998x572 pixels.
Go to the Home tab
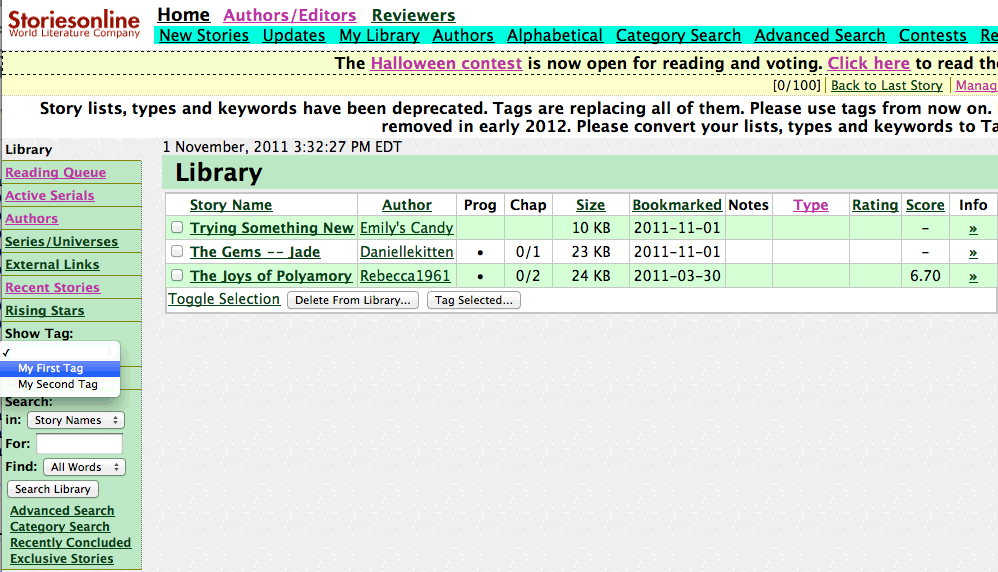183,15
